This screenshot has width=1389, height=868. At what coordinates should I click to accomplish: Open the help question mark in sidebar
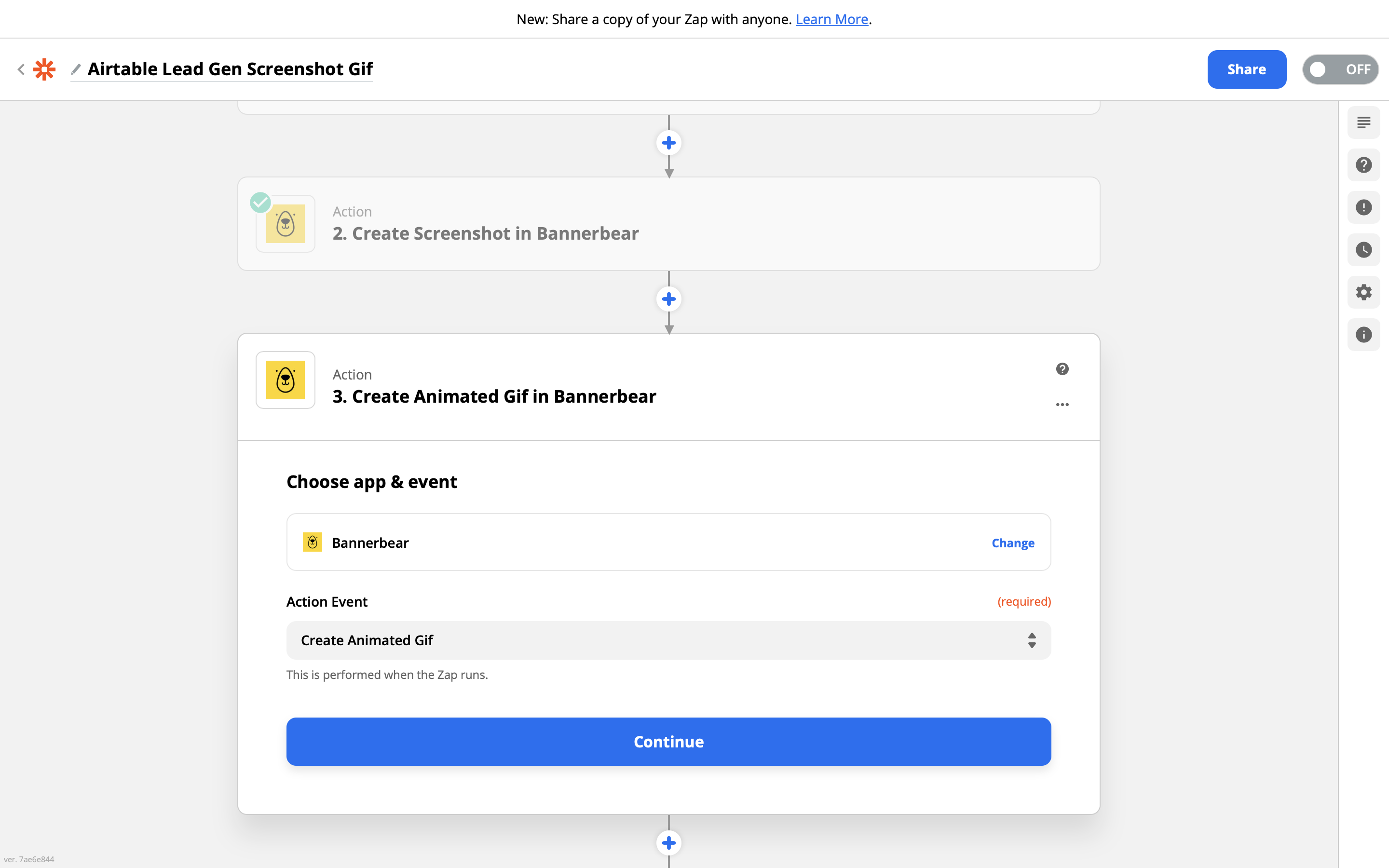[x=1363, y=165]
